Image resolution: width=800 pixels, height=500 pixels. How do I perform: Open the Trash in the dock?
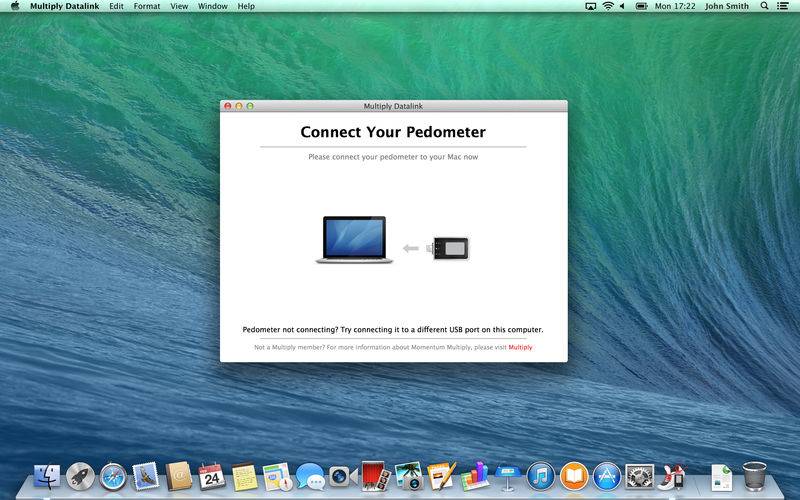click(755, 477)
